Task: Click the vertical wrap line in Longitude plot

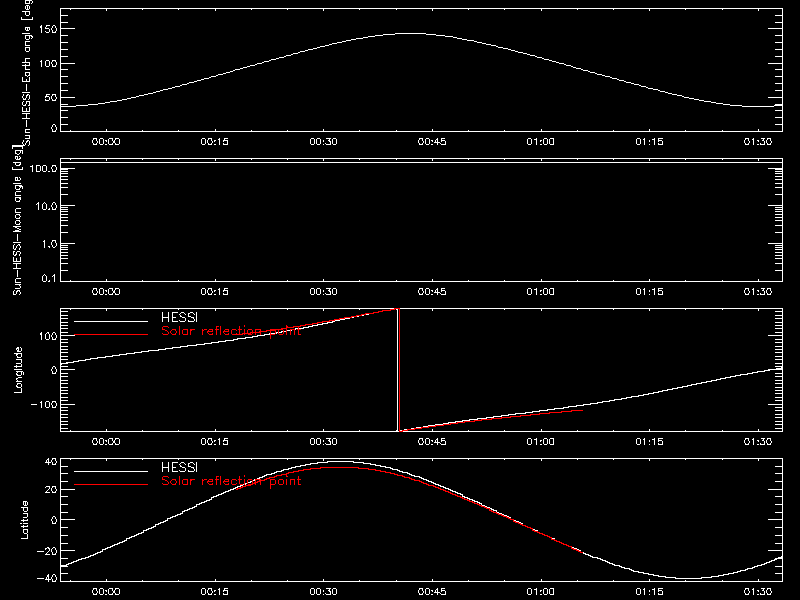Action: pos(398,370)
